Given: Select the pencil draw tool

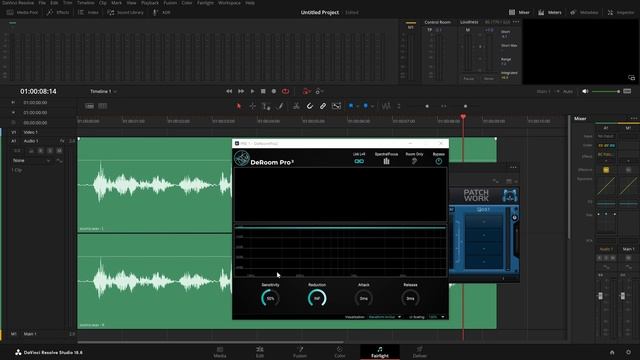Looking at the screenshot, I should [280, 106].
